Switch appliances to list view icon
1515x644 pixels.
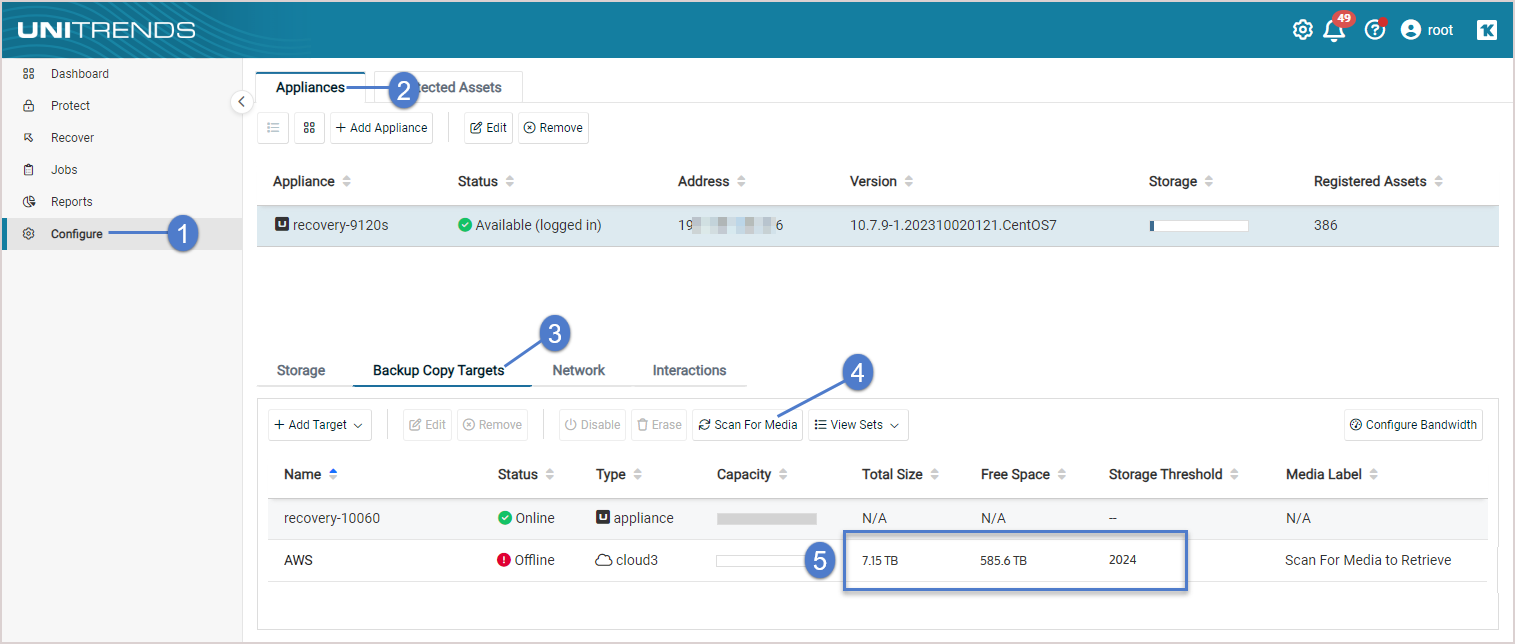point(273,128)
